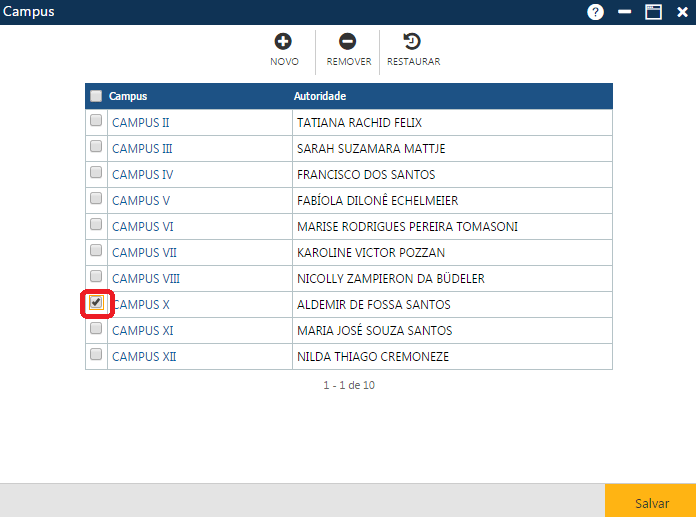Select the FRANCISCO DOS SANTOS authority cell

click(x=365, y=175)
